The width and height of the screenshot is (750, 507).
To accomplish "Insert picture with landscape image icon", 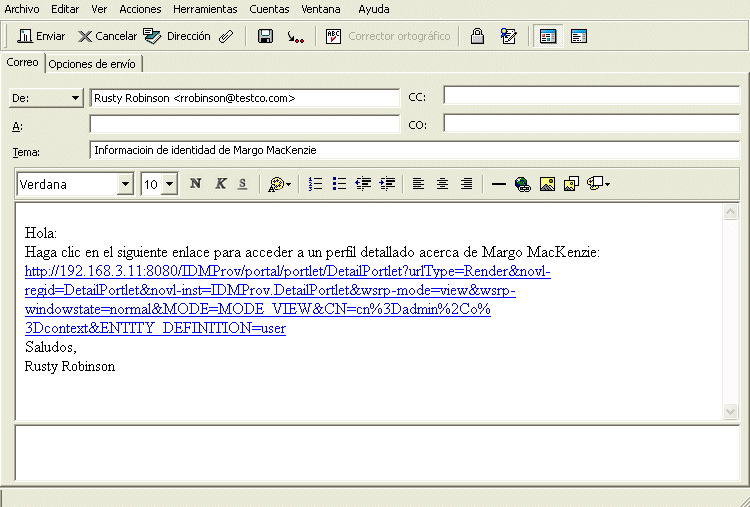I will [x=547, y=184].
